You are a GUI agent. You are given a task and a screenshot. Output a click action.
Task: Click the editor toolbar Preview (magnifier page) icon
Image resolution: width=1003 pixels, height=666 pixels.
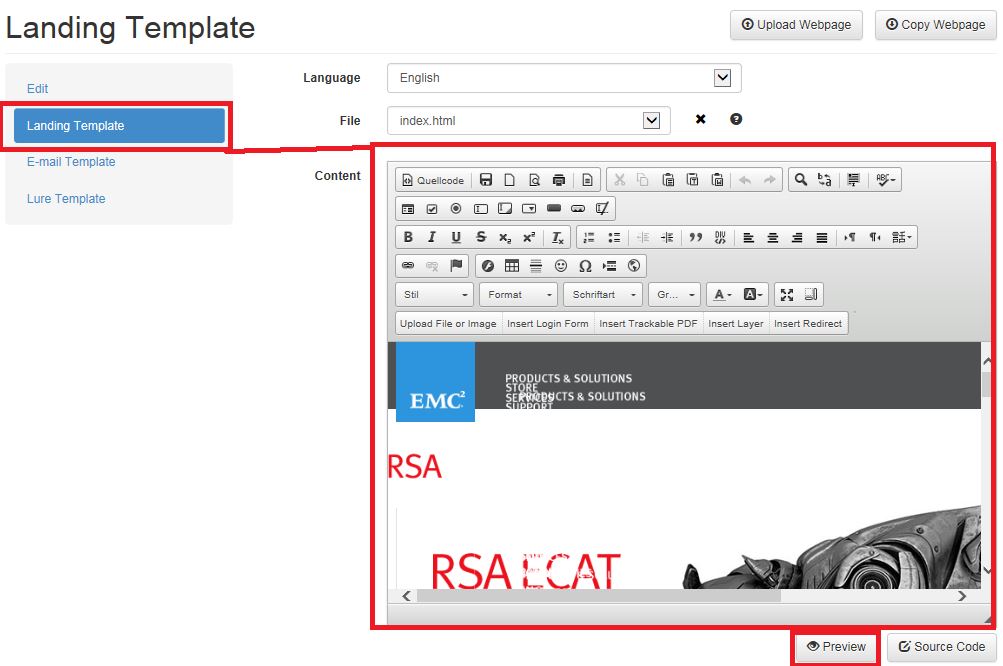coord(534,180)
